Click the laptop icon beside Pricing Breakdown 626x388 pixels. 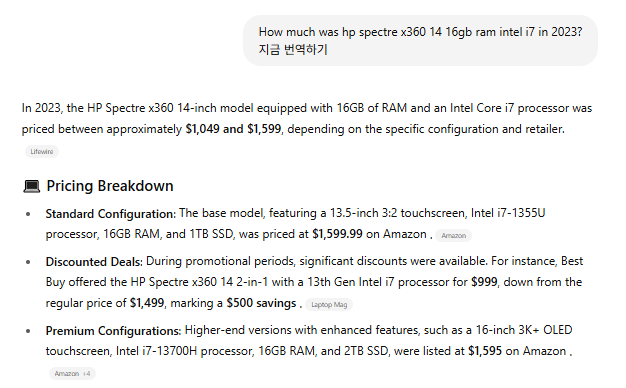[32, 186]
